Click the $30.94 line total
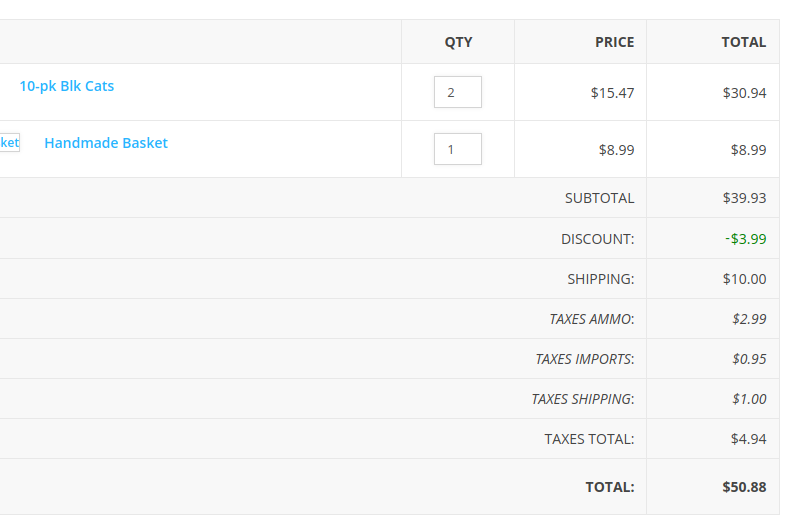 tap(744, 93)
